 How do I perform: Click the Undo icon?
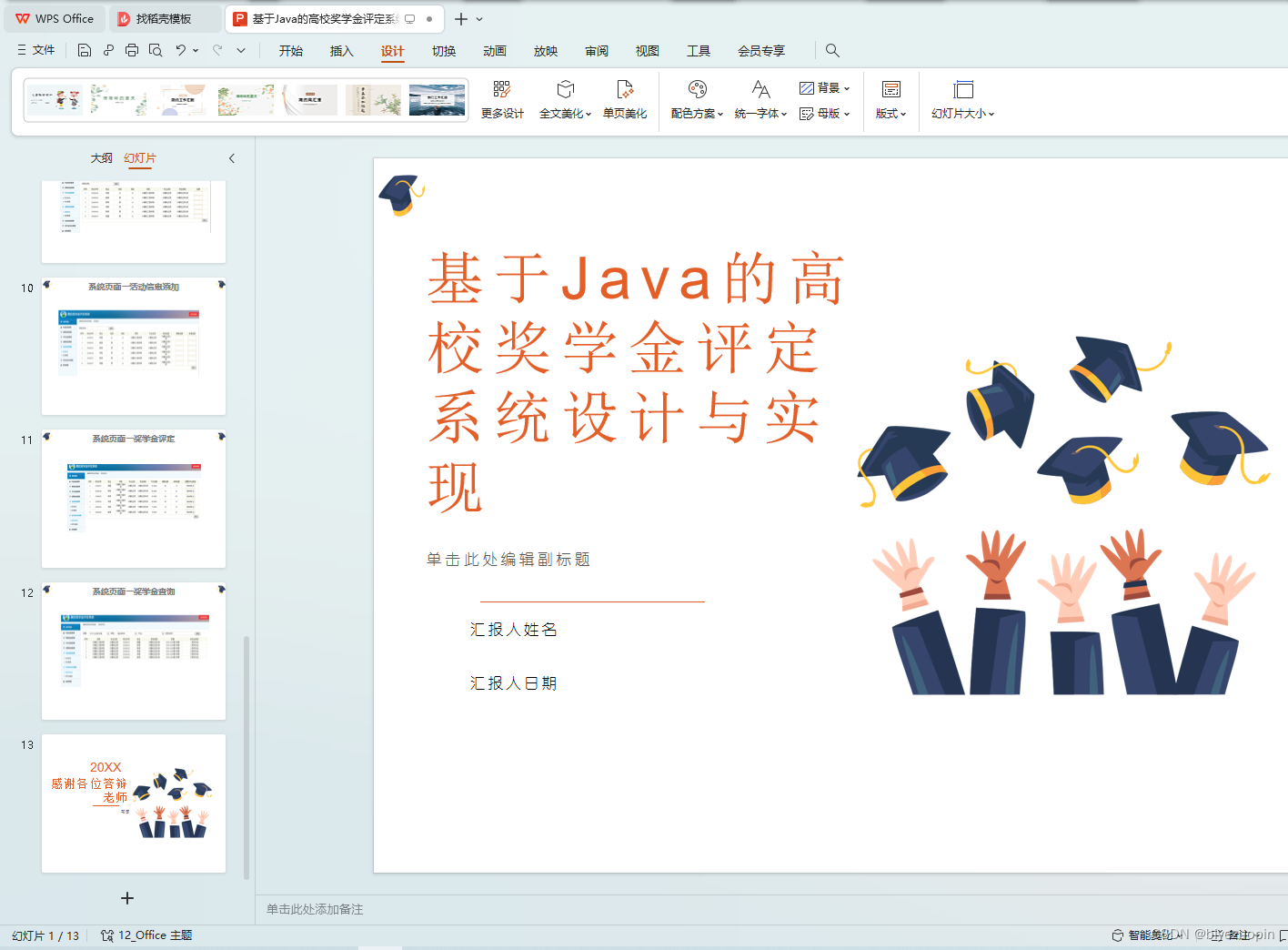click(x=181, y=50)
